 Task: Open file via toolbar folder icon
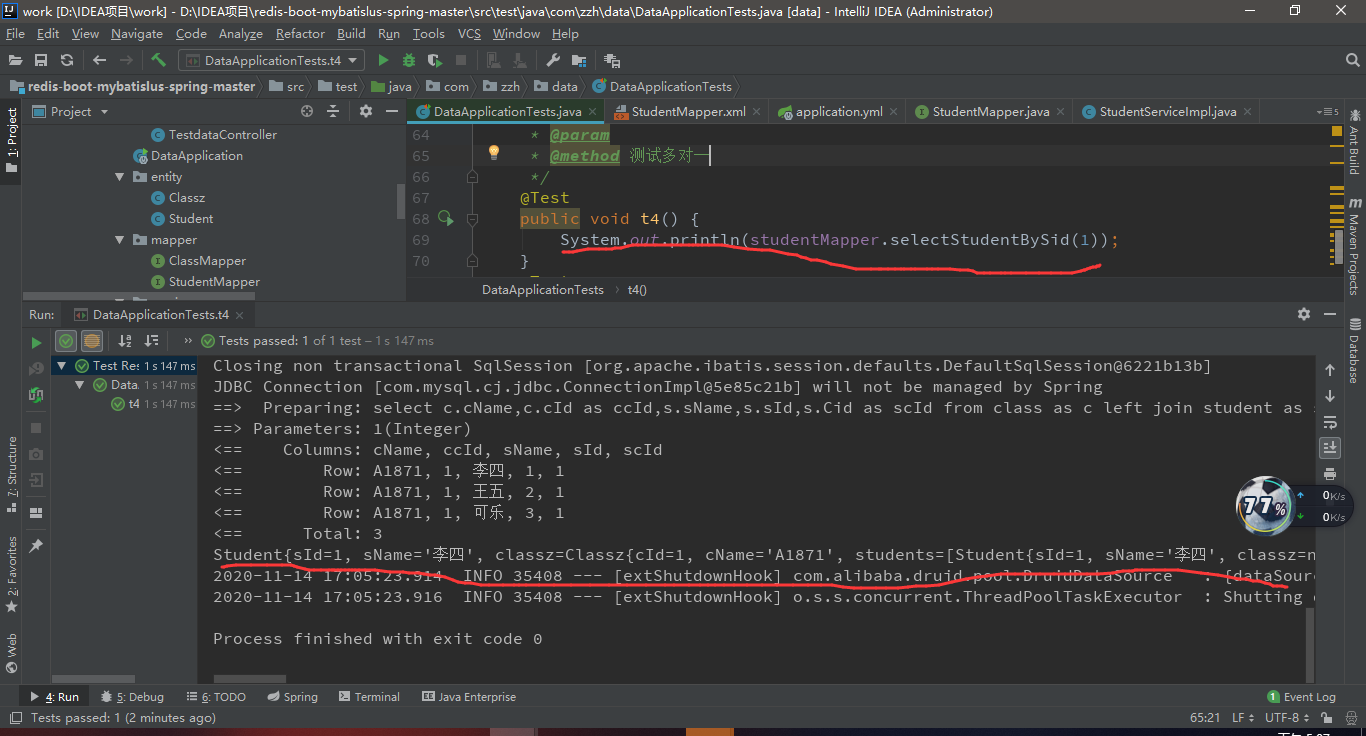click(x=15, y=60)
